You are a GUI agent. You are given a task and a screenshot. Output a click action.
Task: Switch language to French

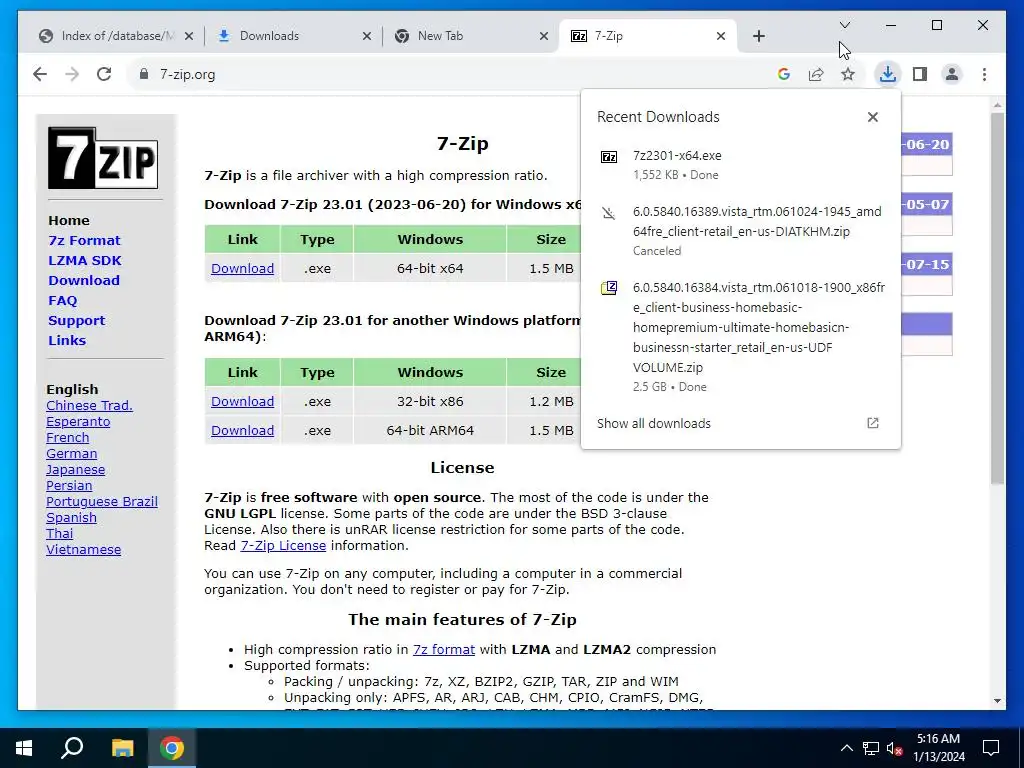(x=67, y=438)
